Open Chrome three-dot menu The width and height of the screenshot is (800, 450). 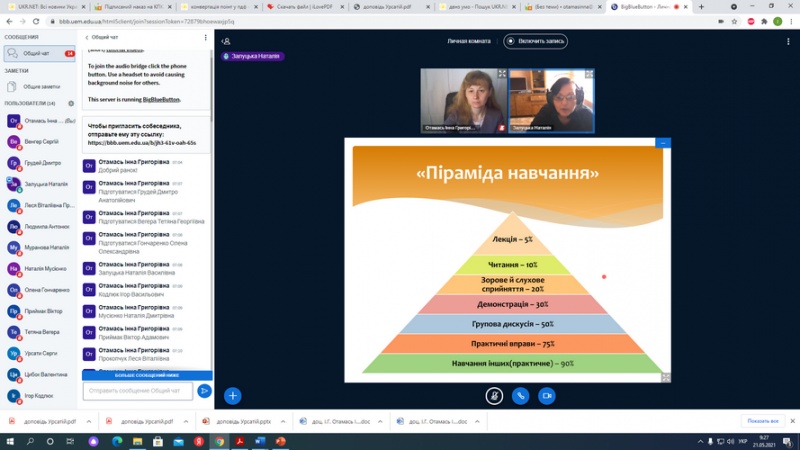point(791,21)
